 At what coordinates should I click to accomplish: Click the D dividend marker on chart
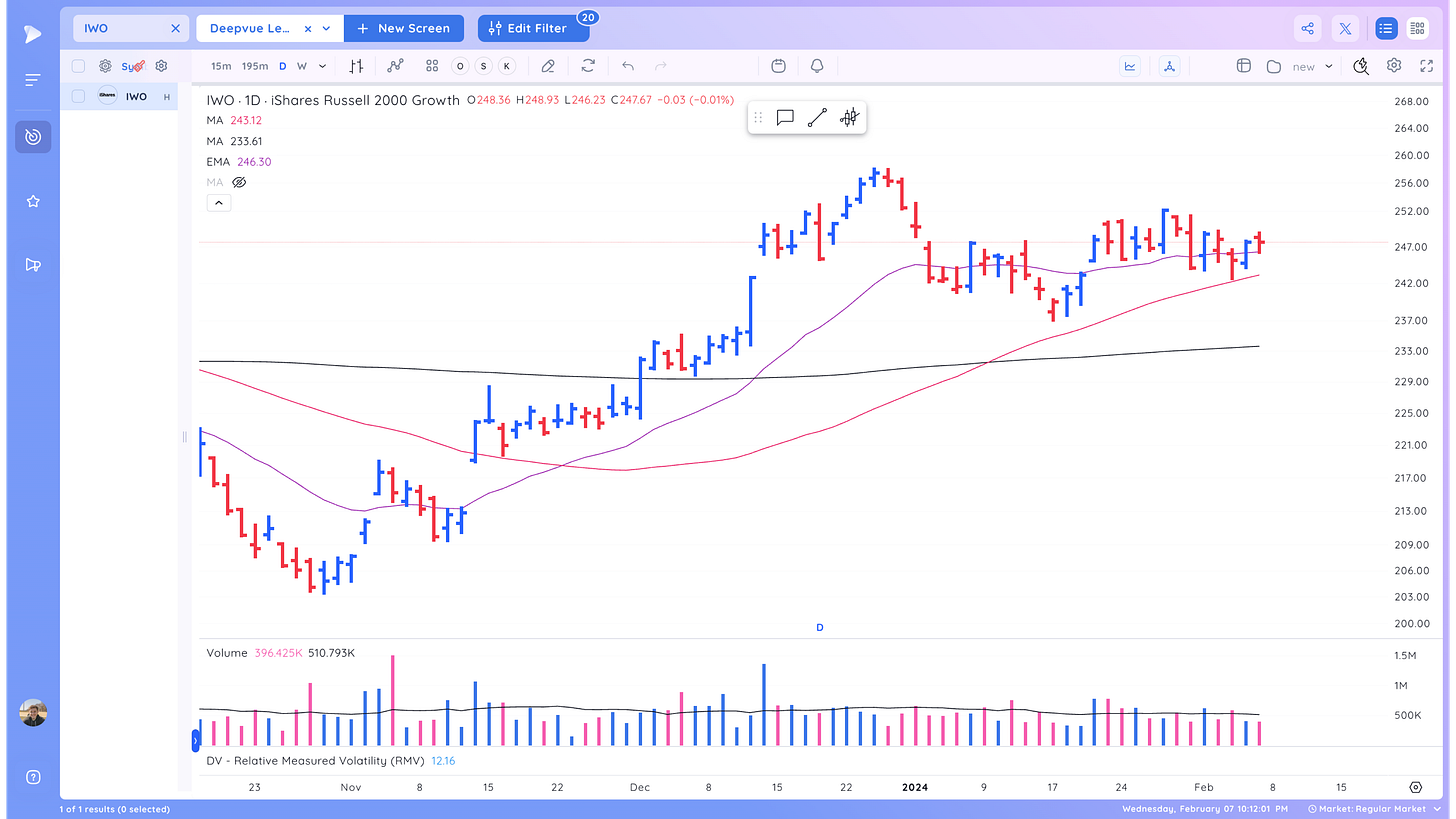819,627
